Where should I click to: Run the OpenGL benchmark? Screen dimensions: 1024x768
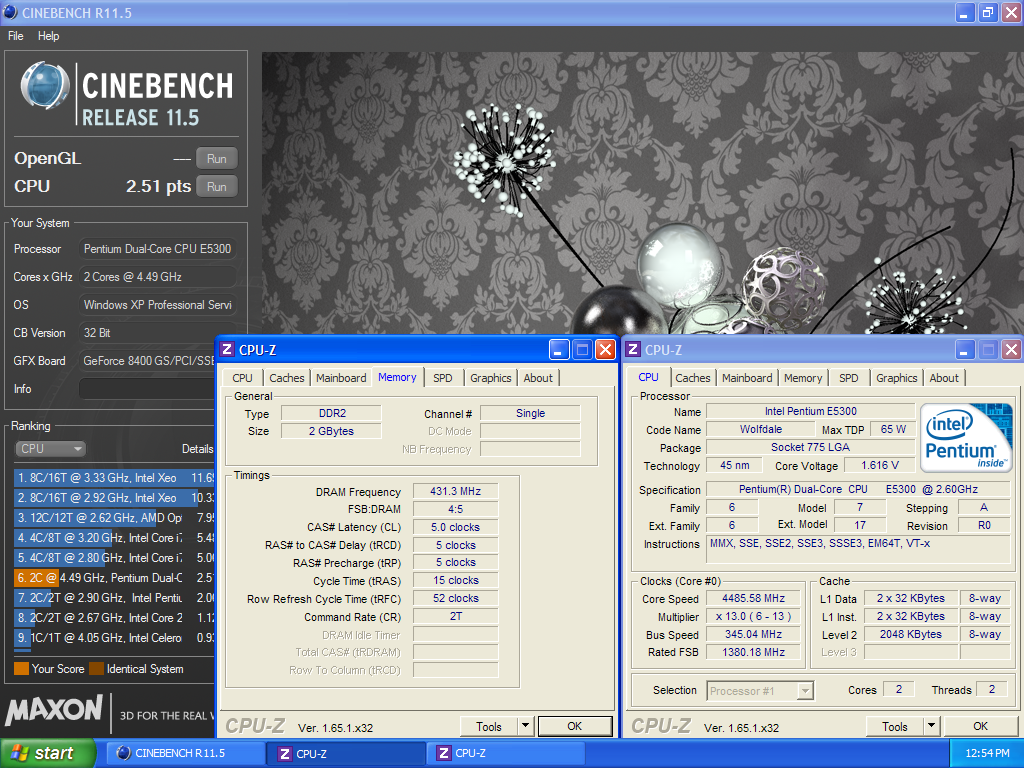tap(217, 159)
